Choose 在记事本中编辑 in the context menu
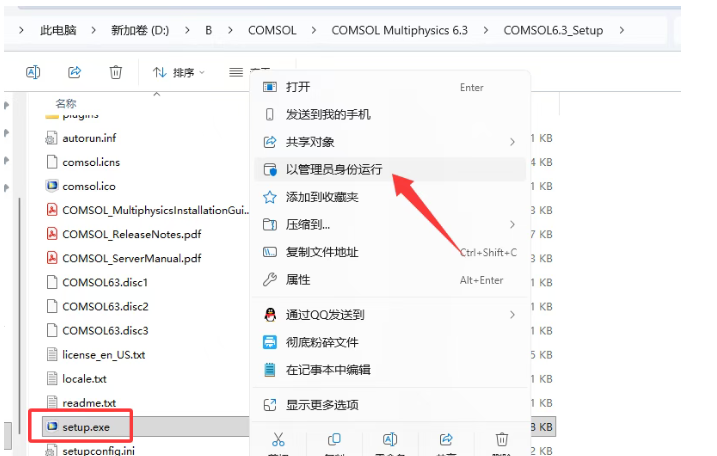This screenshot has height=456, width=717. pos(390,370)
